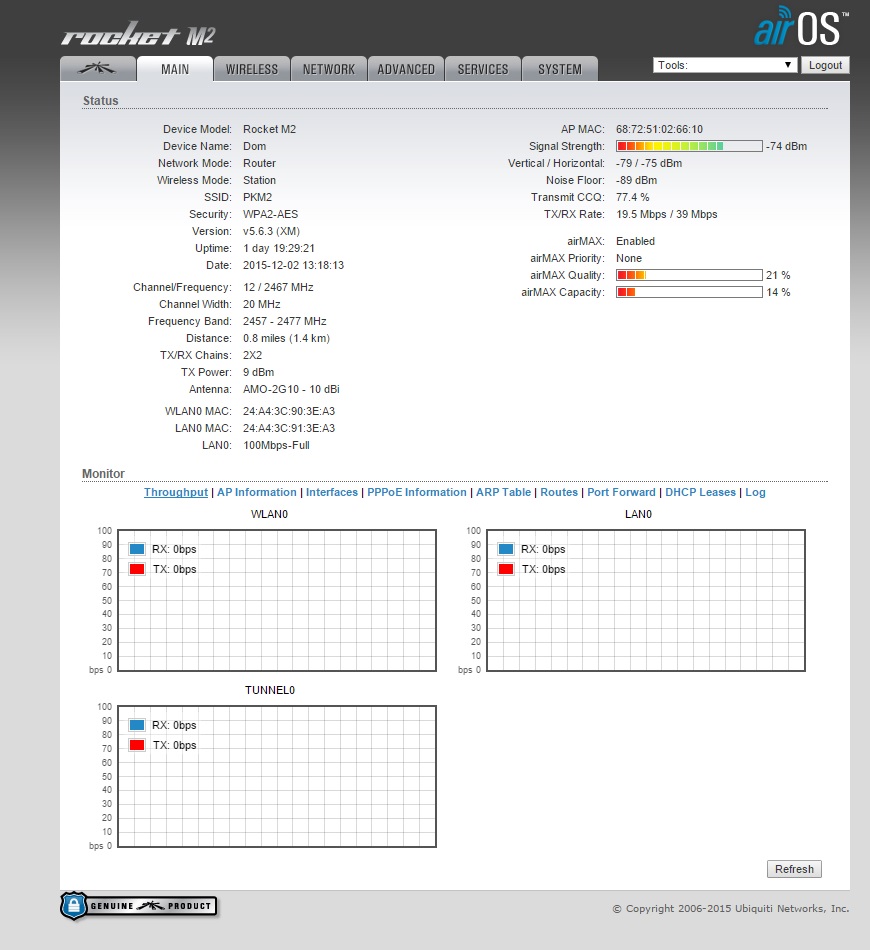Click Transmit CCQ value 77.4 %

(x=633, y=197)
